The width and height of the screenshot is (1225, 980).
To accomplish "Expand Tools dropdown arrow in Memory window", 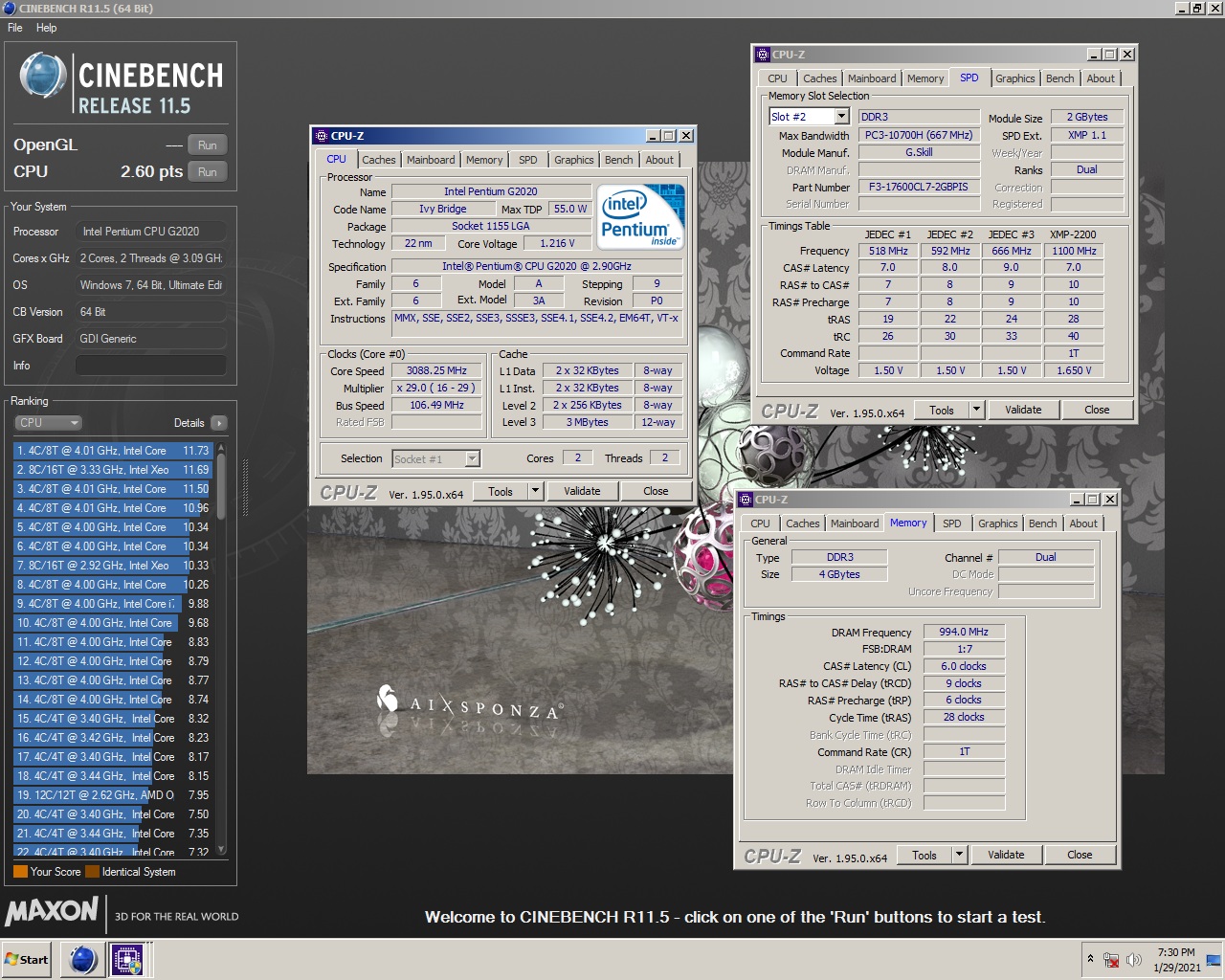I will (959, 856).
